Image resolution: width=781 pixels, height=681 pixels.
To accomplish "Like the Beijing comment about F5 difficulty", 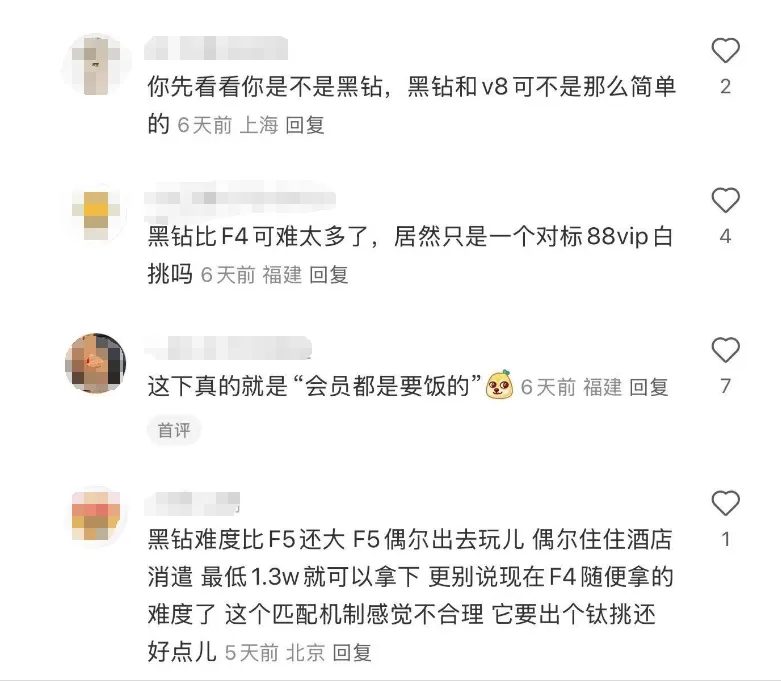I will point(725,503).
